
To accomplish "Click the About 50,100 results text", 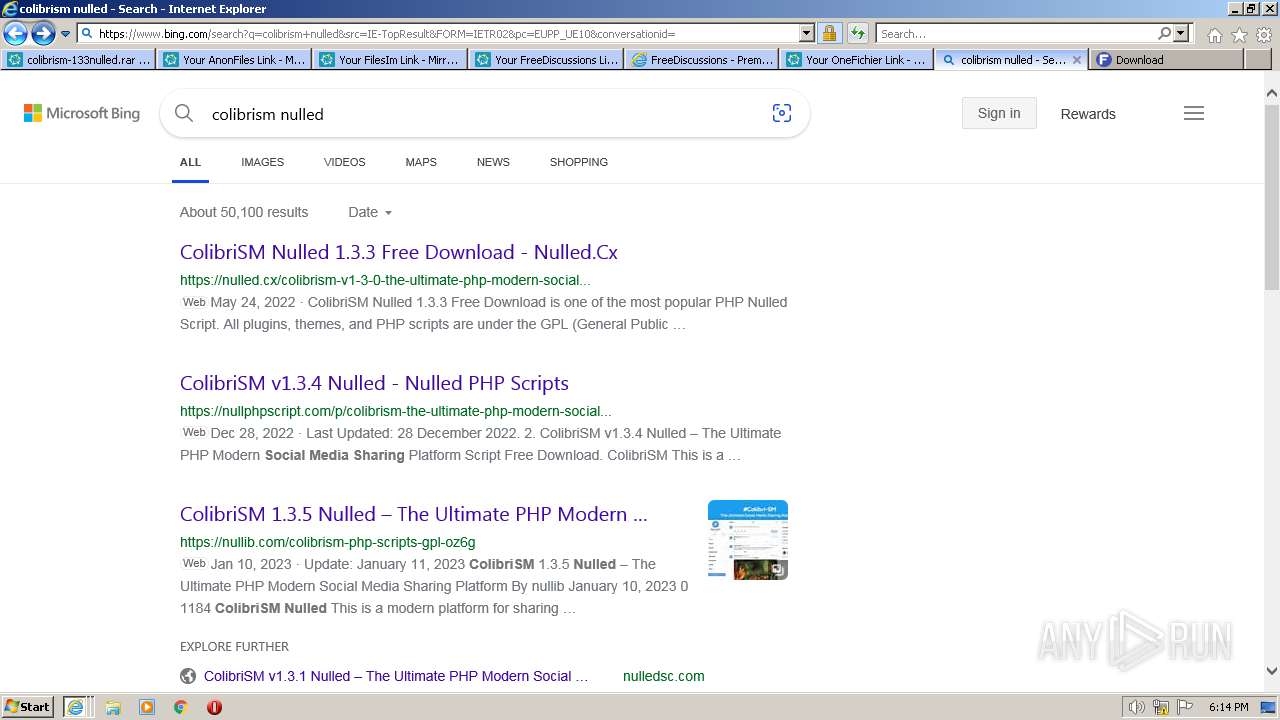I will 244,212.
